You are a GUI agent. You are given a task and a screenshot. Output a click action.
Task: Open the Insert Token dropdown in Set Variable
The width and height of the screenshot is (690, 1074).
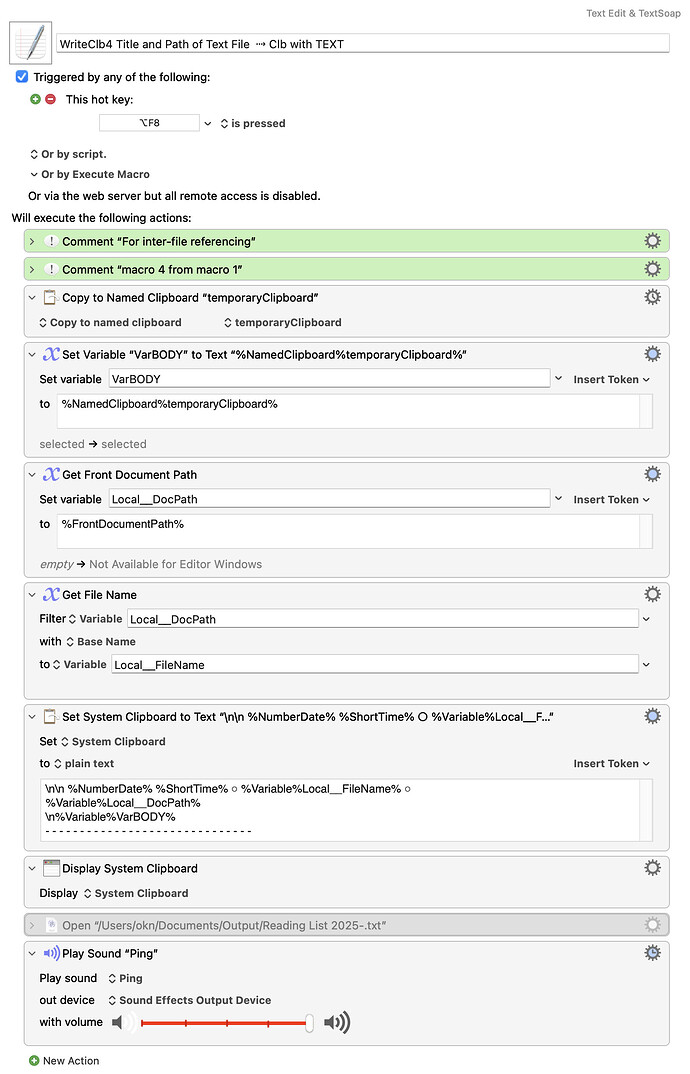pyautogui.click(x=608, y=379)
